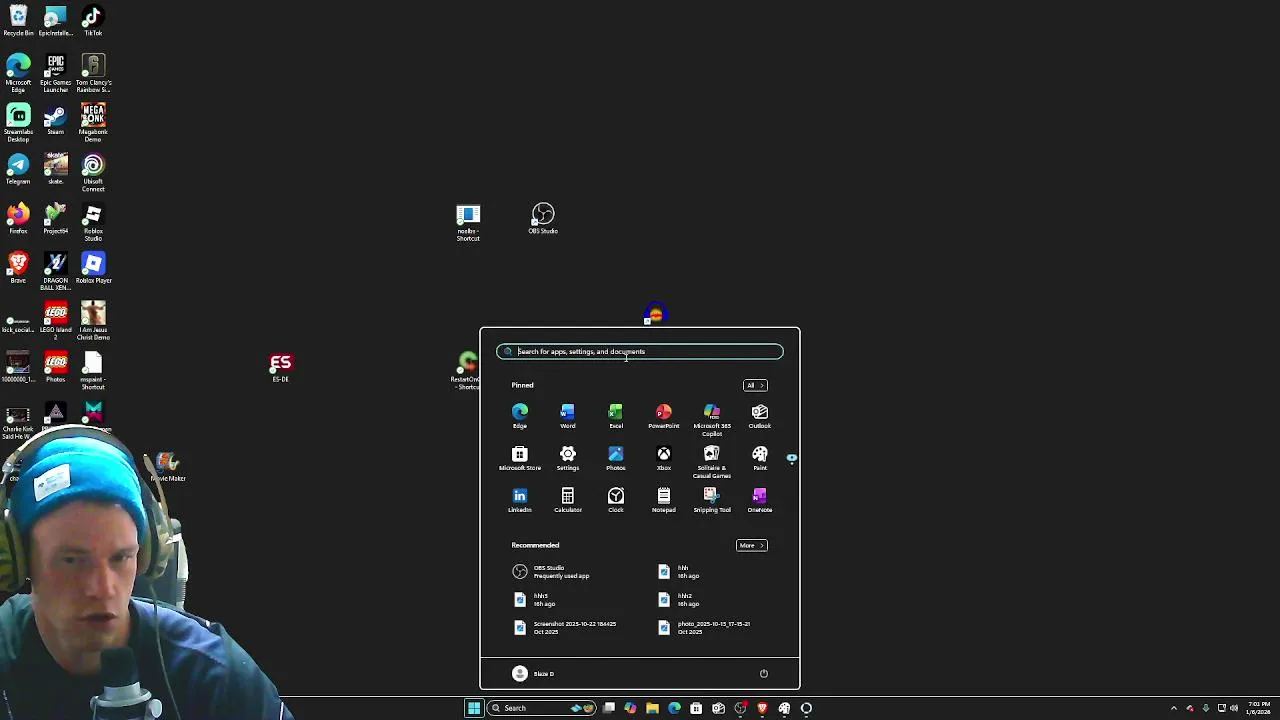Viewport: 1280px width, 720px height.
Task: Select Tom Clancy's Rainbow Six desktop icon
Action: [93, 73]
